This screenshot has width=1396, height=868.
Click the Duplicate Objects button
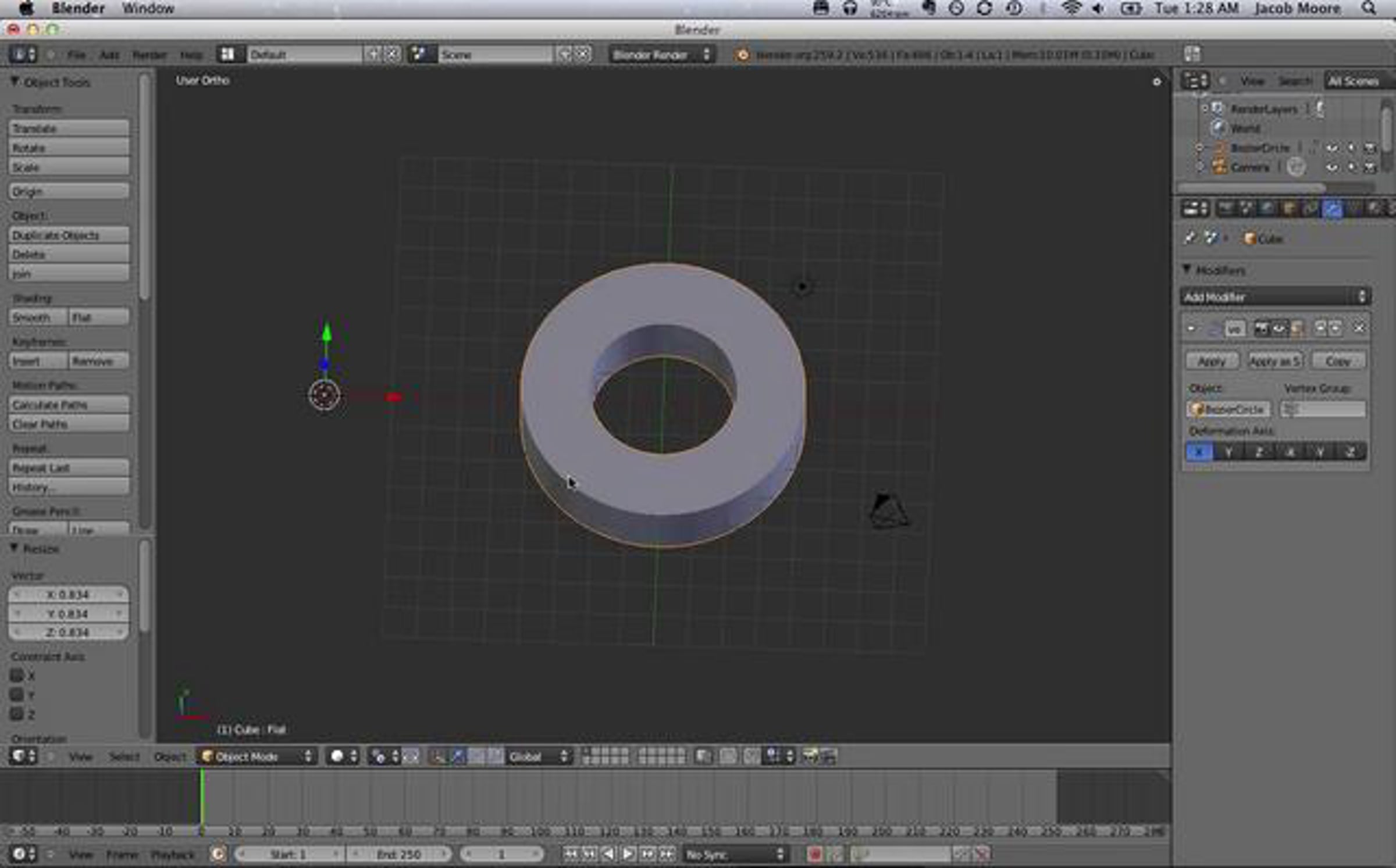click(x=69, y=235)
